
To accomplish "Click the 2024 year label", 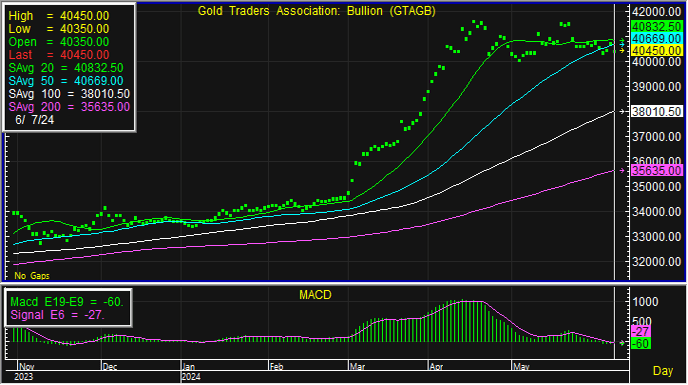I will pyautogui.click(x=191, y=377).
